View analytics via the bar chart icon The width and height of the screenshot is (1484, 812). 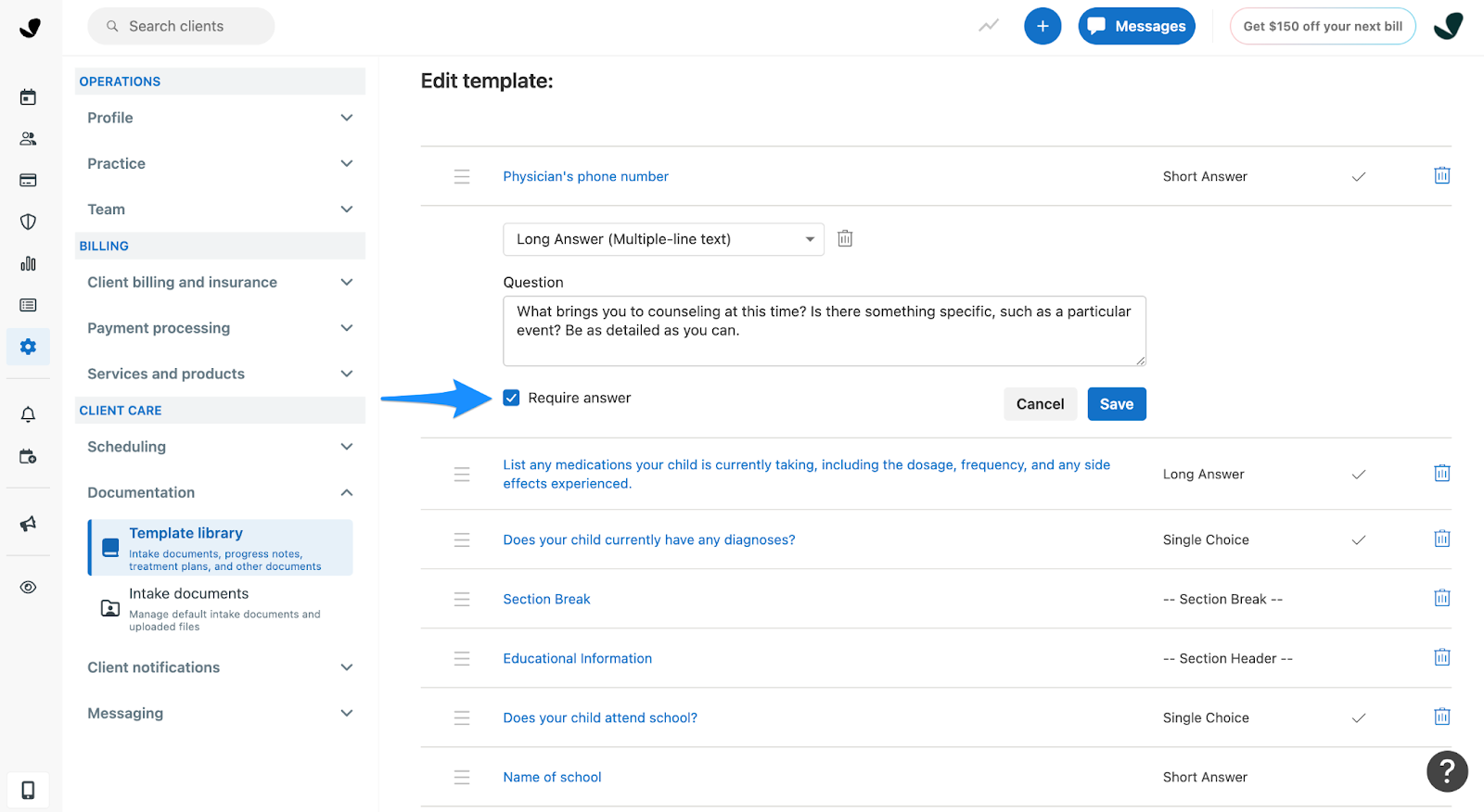point(28,263)
